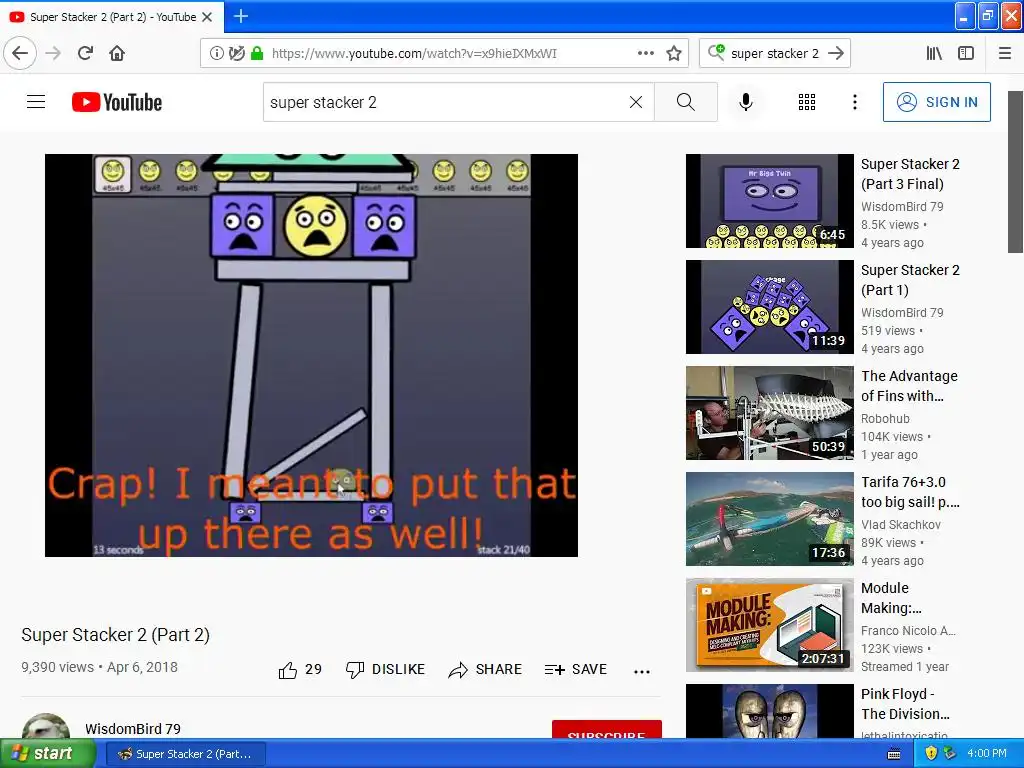This screenshot has width=1024, height=768.
Task: Click the SIGN IN button
Action: [x=936, y=102]
